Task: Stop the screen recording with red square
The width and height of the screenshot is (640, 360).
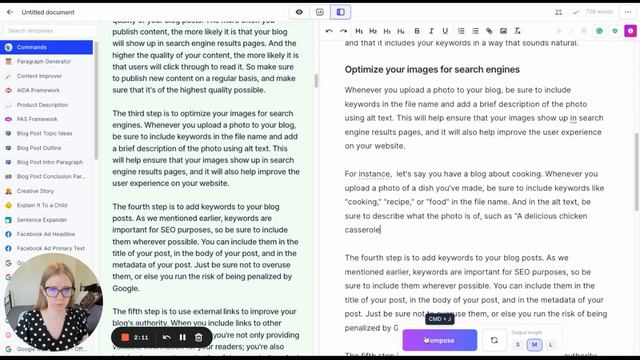Action: 125,338
